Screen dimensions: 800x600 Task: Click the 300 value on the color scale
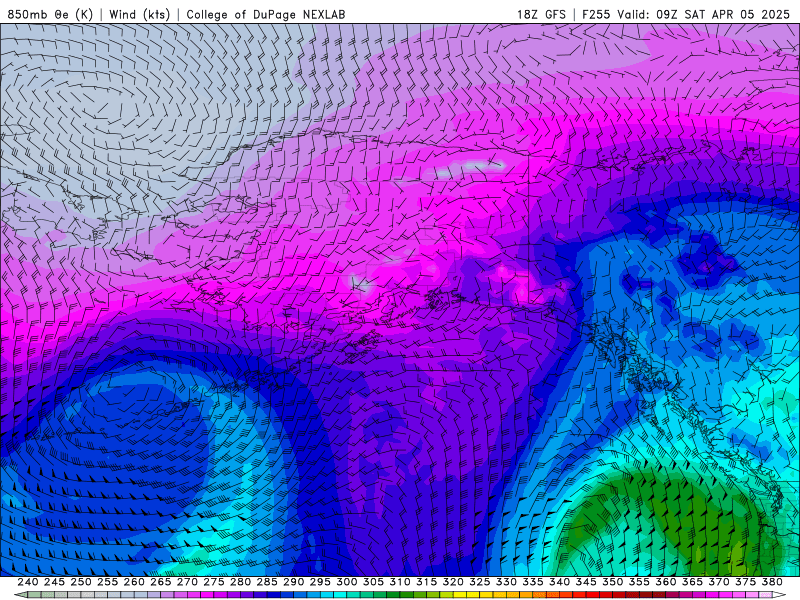(x=346, y=582)
